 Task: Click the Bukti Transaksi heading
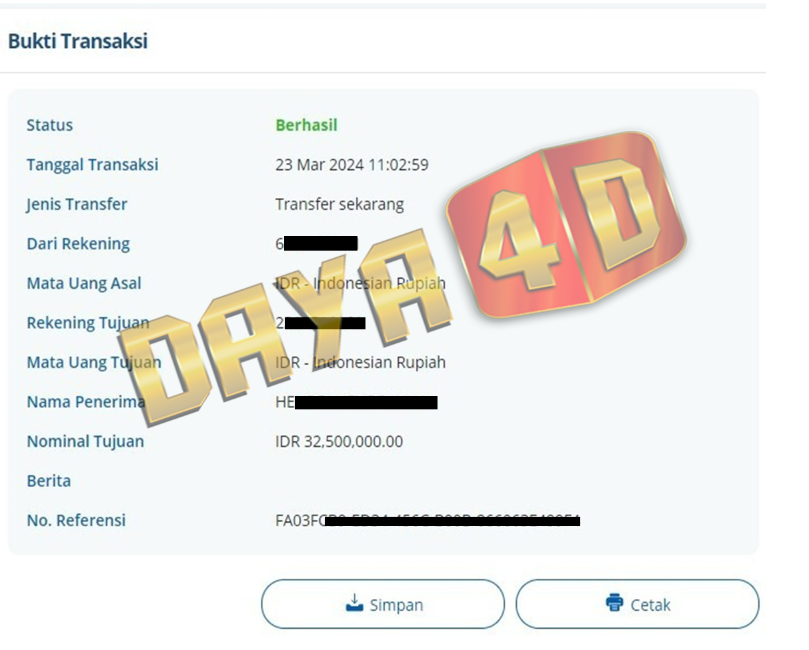[78, 41]
